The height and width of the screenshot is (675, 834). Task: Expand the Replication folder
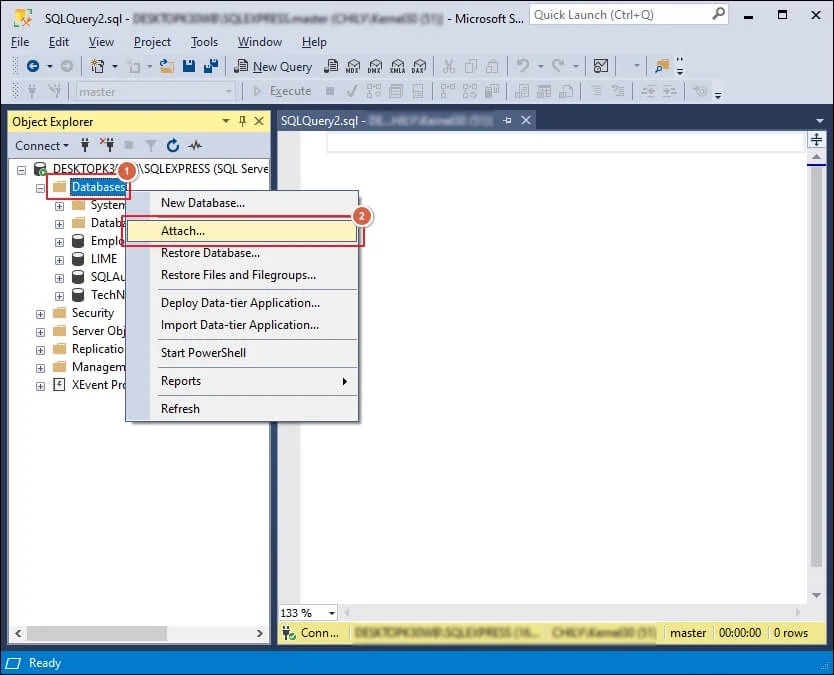40,351
